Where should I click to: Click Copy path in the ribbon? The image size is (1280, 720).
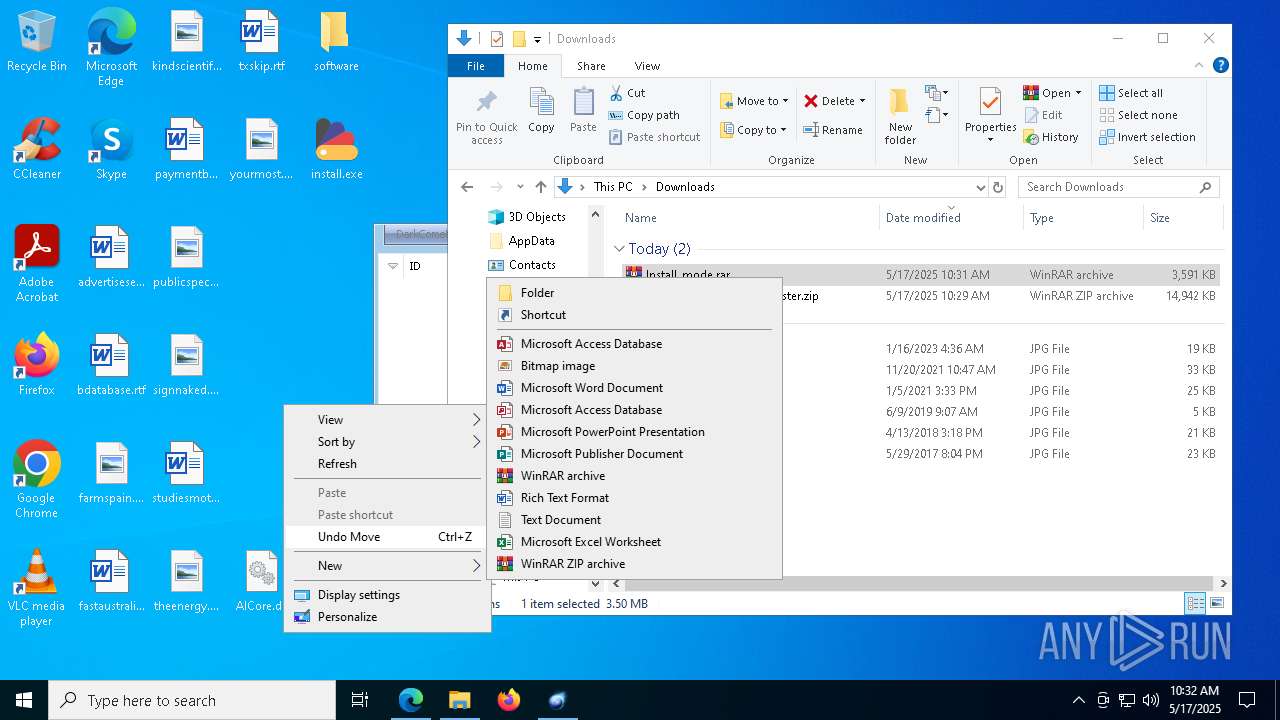click(x=644, y=115)
